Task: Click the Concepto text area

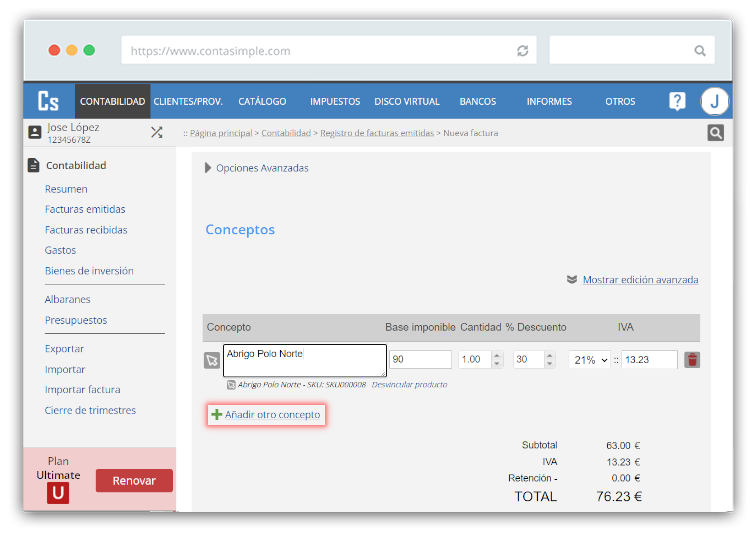Action: point(305,360)
